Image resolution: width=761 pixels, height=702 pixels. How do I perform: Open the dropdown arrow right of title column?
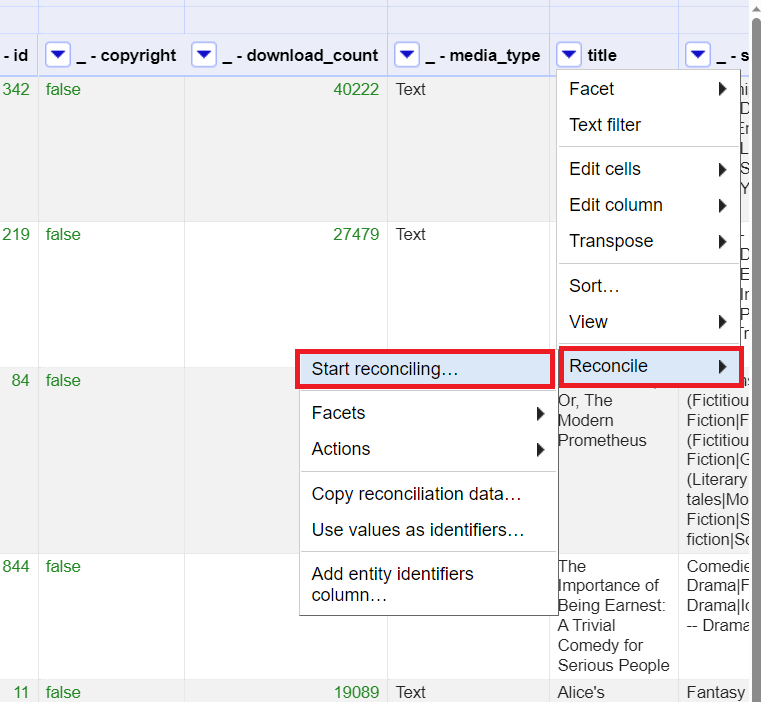tap(698, 55)
